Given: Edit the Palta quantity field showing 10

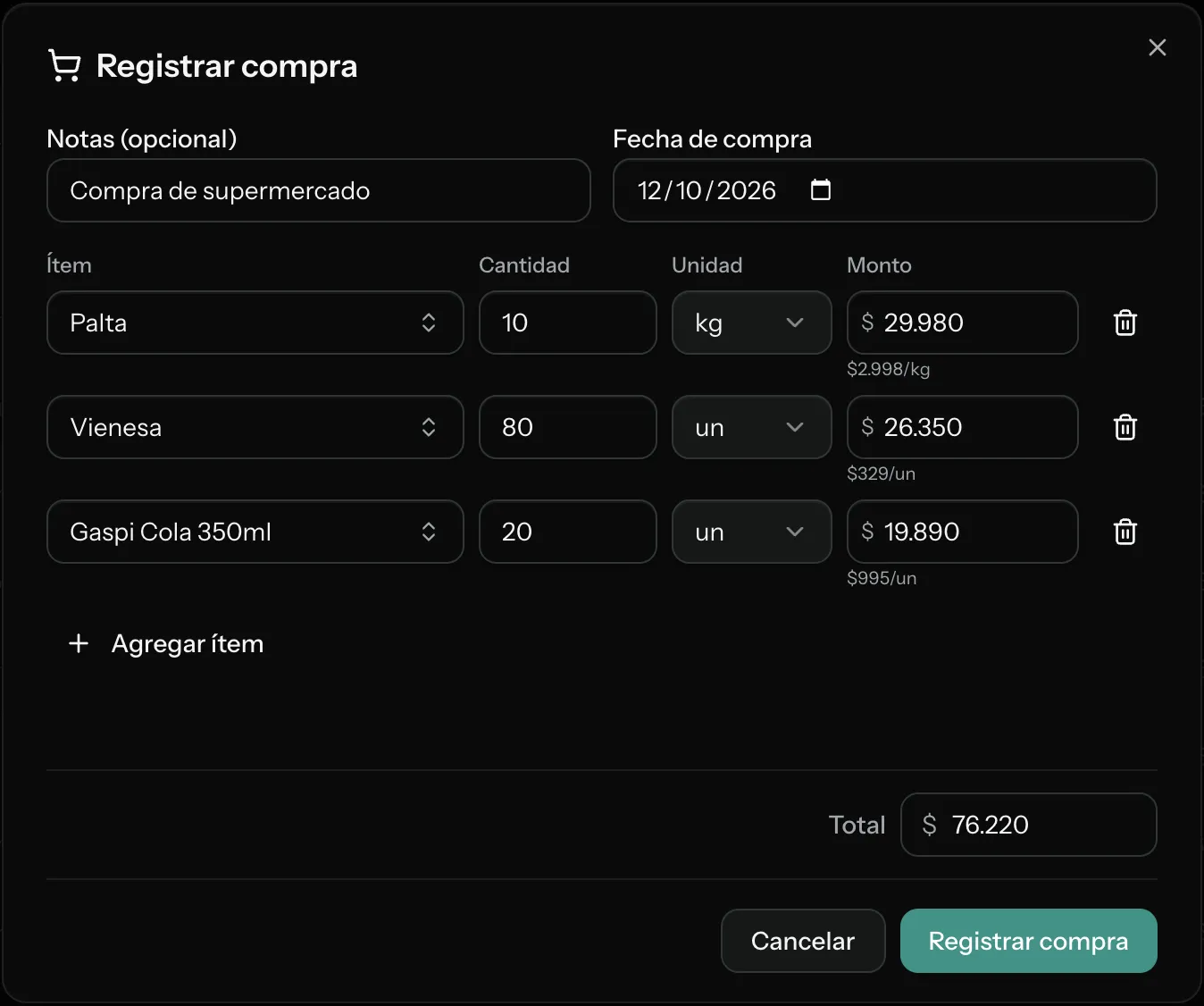Looking at the screenshot, I should coord(568,323).
